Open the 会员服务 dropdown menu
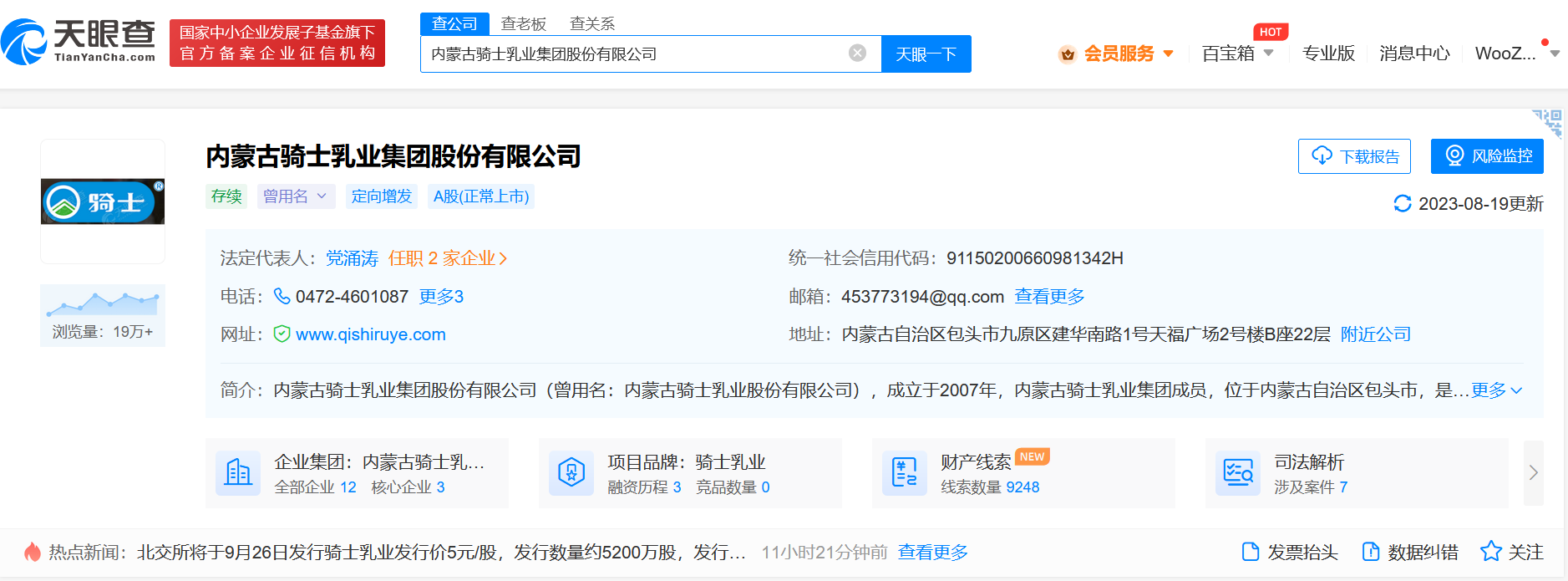This screenshot has width=1568, height=581. 1118,54
